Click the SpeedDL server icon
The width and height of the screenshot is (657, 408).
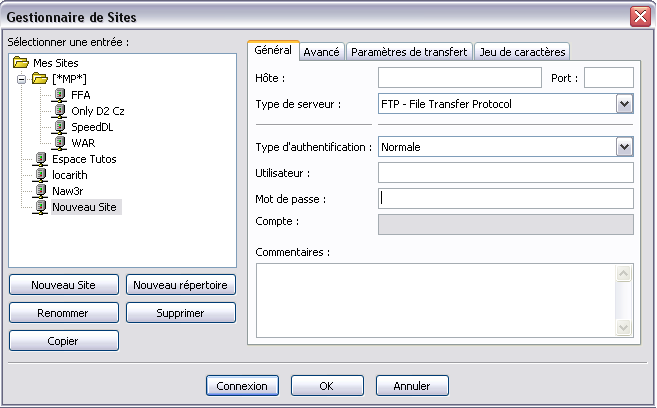click(x=59, y=127)
